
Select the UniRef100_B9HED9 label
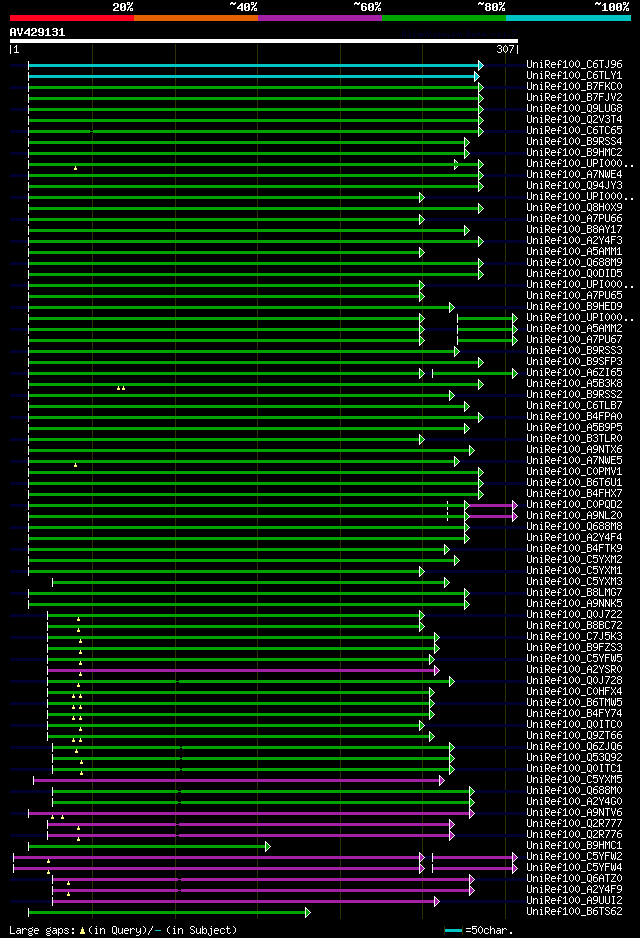574,306
